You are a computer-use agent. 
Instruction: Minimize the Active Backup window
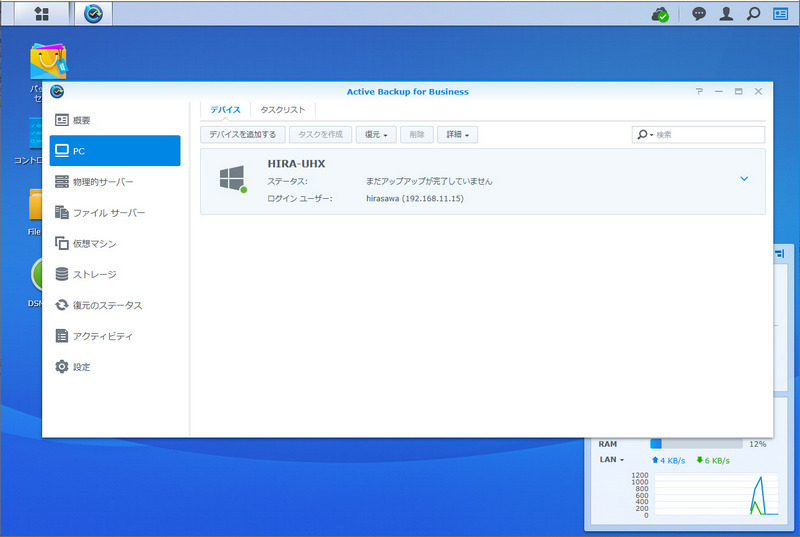pos(719,91)
